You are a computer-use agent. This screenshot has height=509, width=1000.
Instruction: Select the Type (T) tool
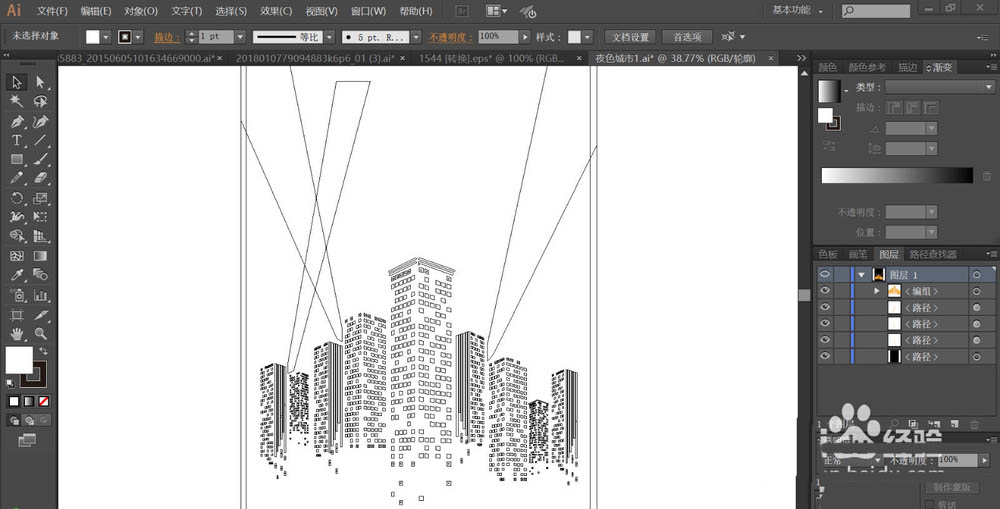(17, 140)
